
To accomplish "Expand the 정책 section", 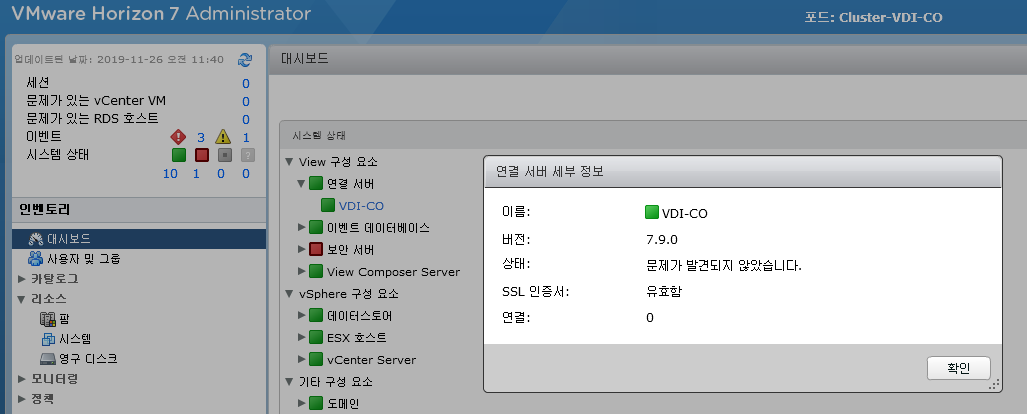I will point(22,399).
